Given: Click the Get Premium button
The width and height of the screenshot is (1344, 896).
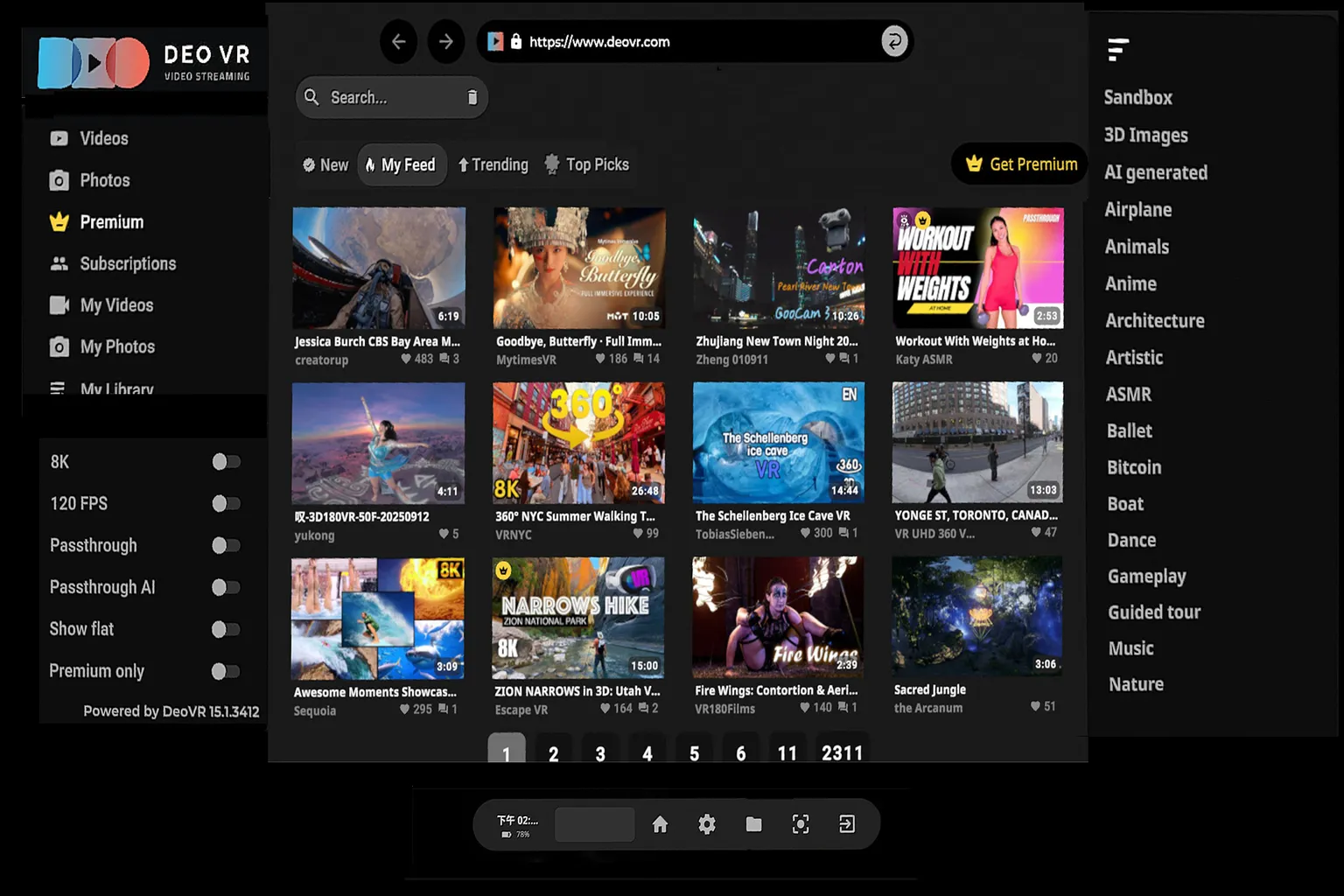Looking at the screenshot, I should pos(1020,164).
